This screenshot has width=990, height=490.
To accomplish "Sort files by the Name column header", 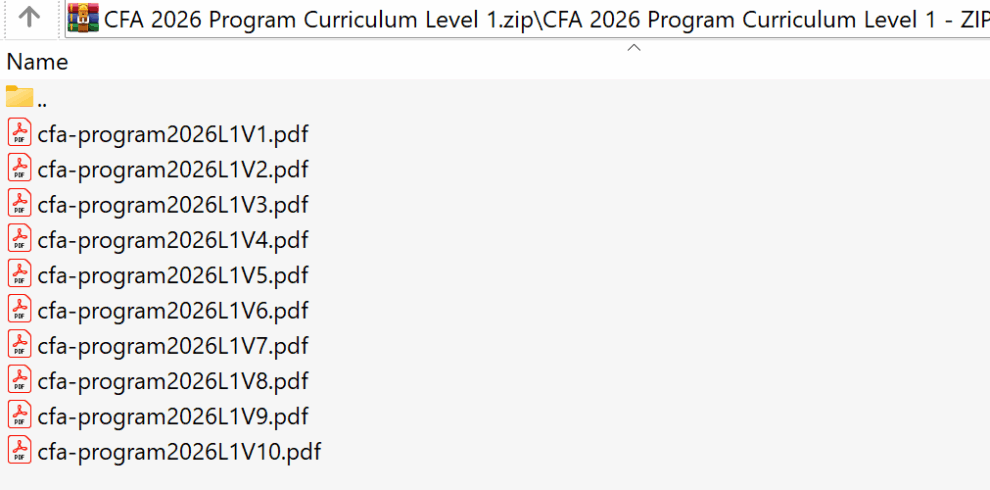I will pos(38,62).
